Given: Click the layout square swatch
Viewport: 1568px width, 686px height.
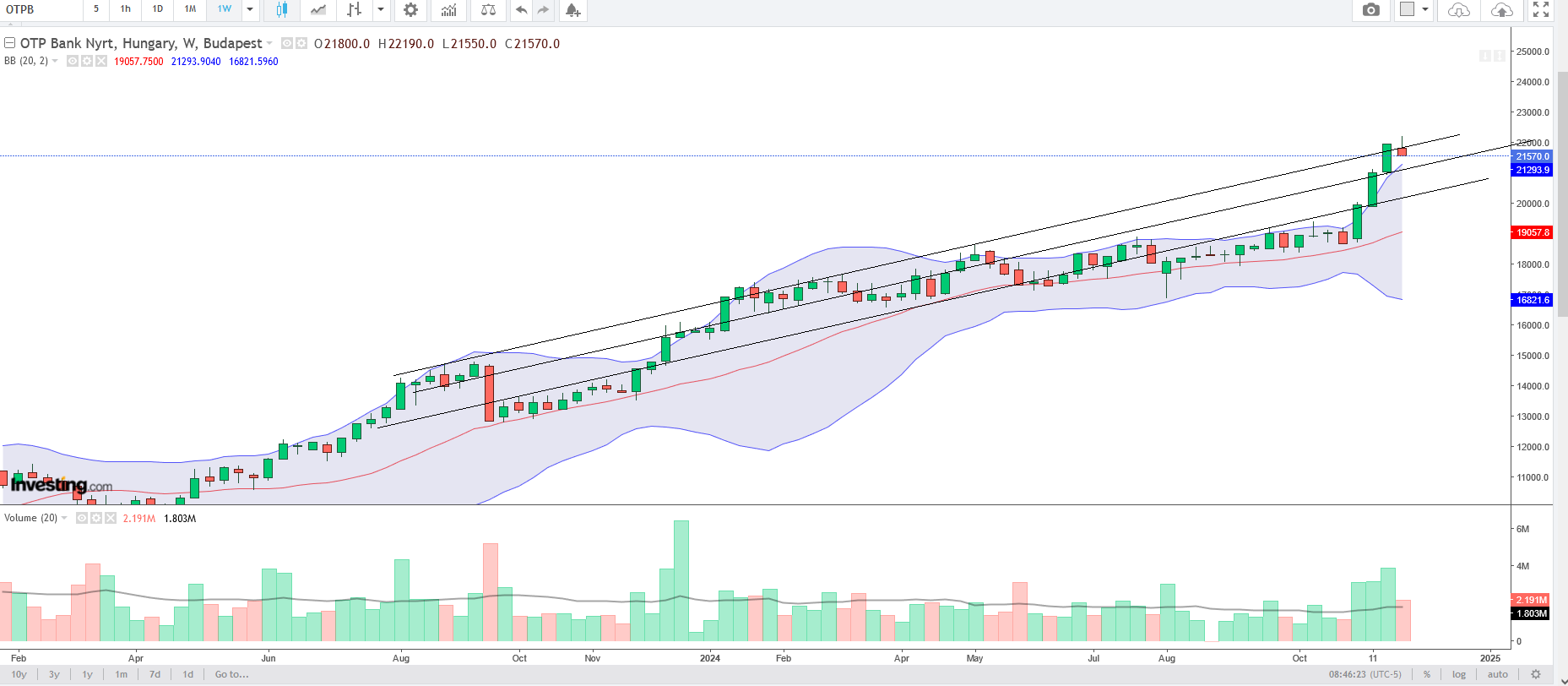Looking at the screenshot, I should point(1407,9).
